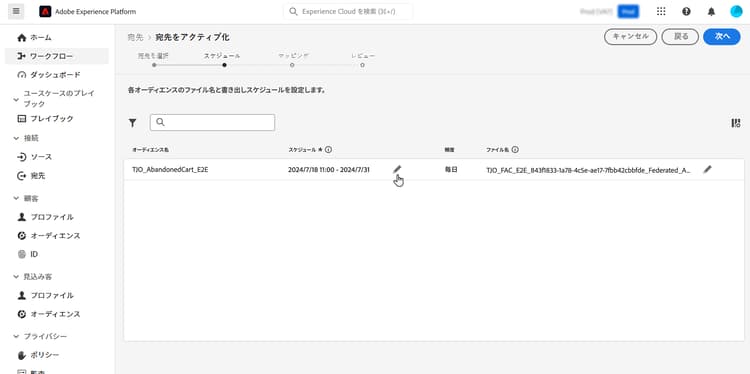Open the help question mark icon

tap(686, 11)
